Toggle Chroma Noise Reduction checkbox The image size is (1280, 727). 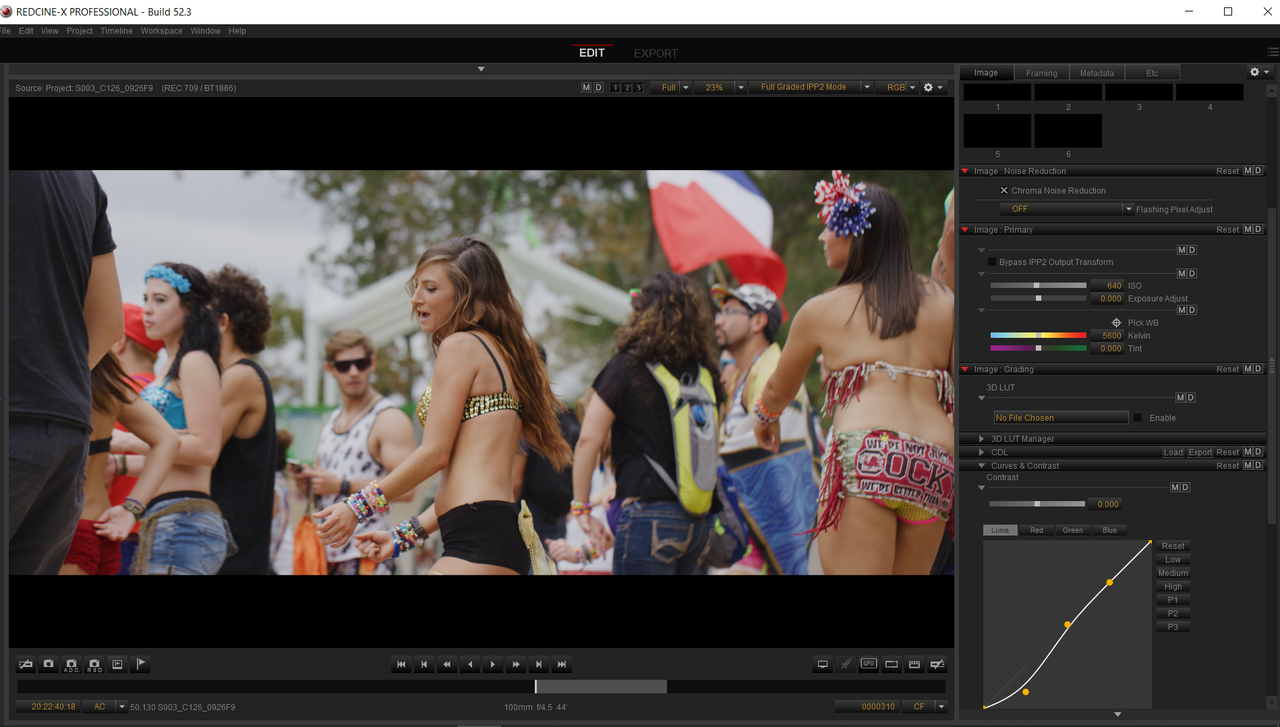tap(1004, 191)
